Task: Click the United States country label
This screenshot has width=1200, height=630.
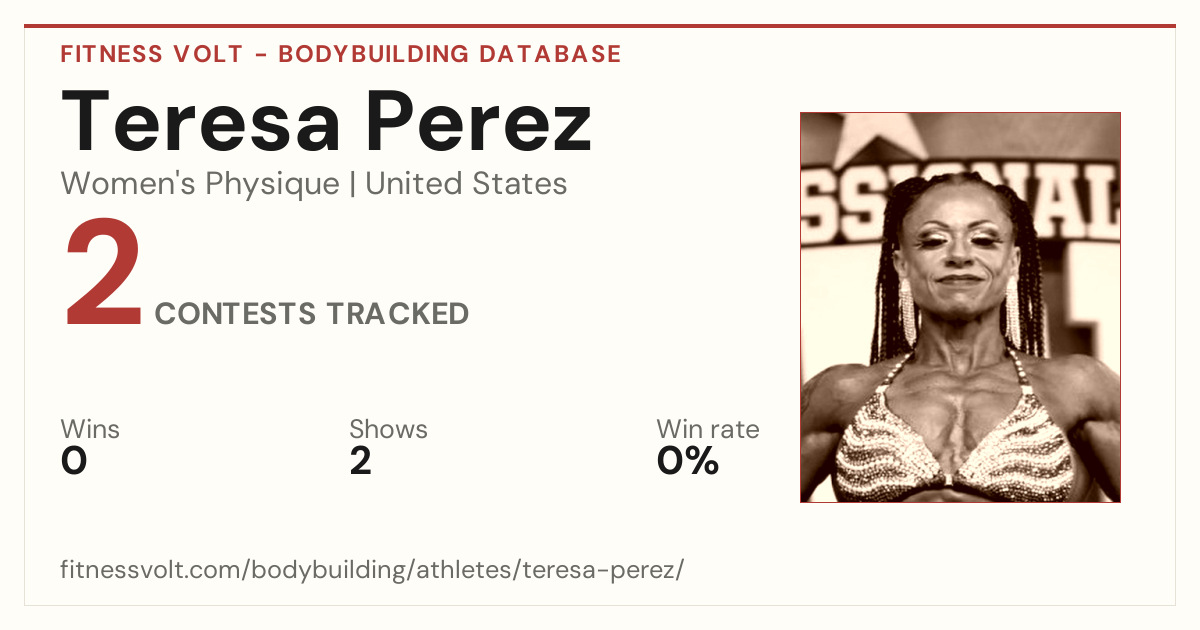Action: [x=466, y=184]
